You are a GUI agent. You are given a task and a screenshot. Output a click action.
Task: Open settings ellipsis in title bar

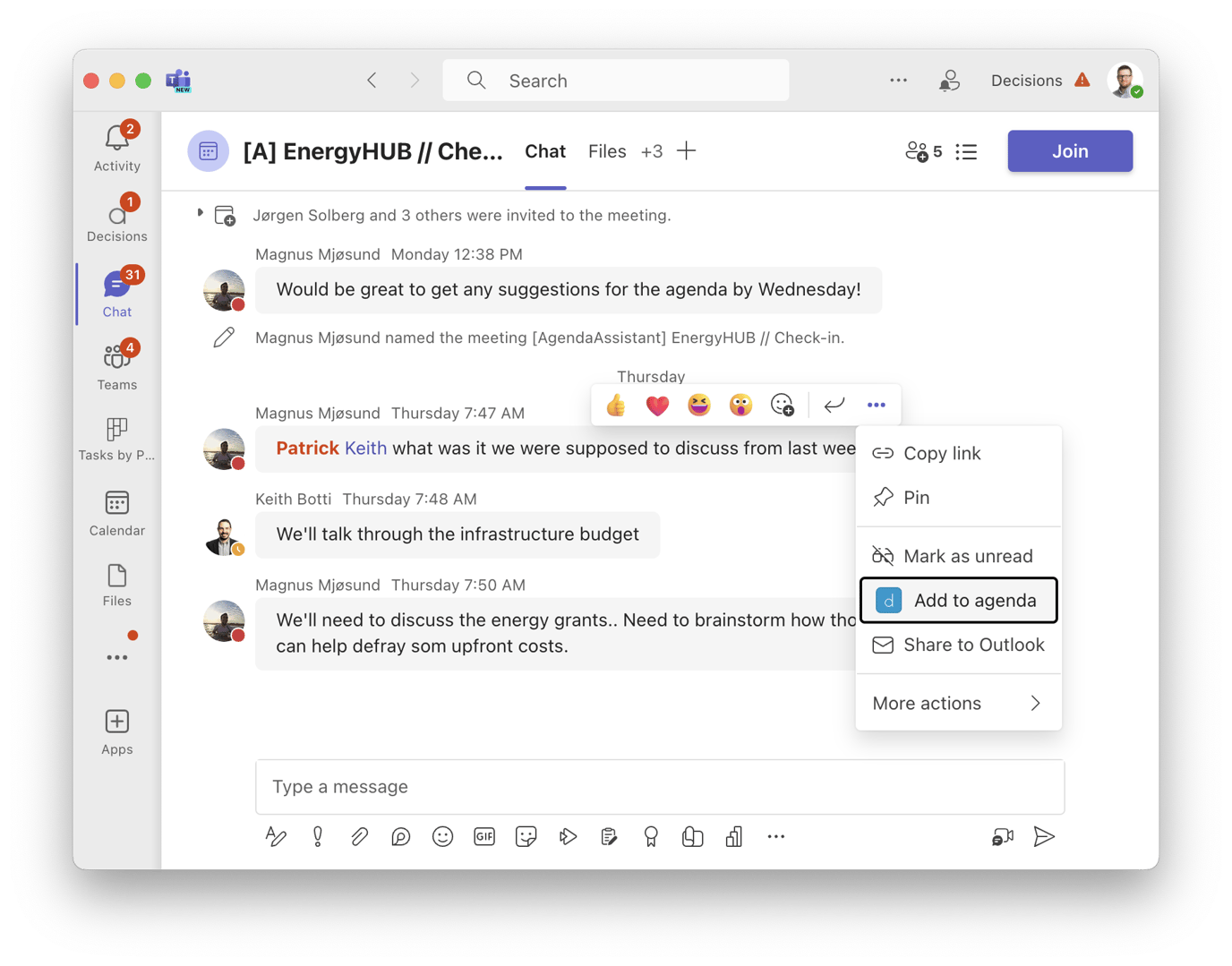(x=899, y=81)
